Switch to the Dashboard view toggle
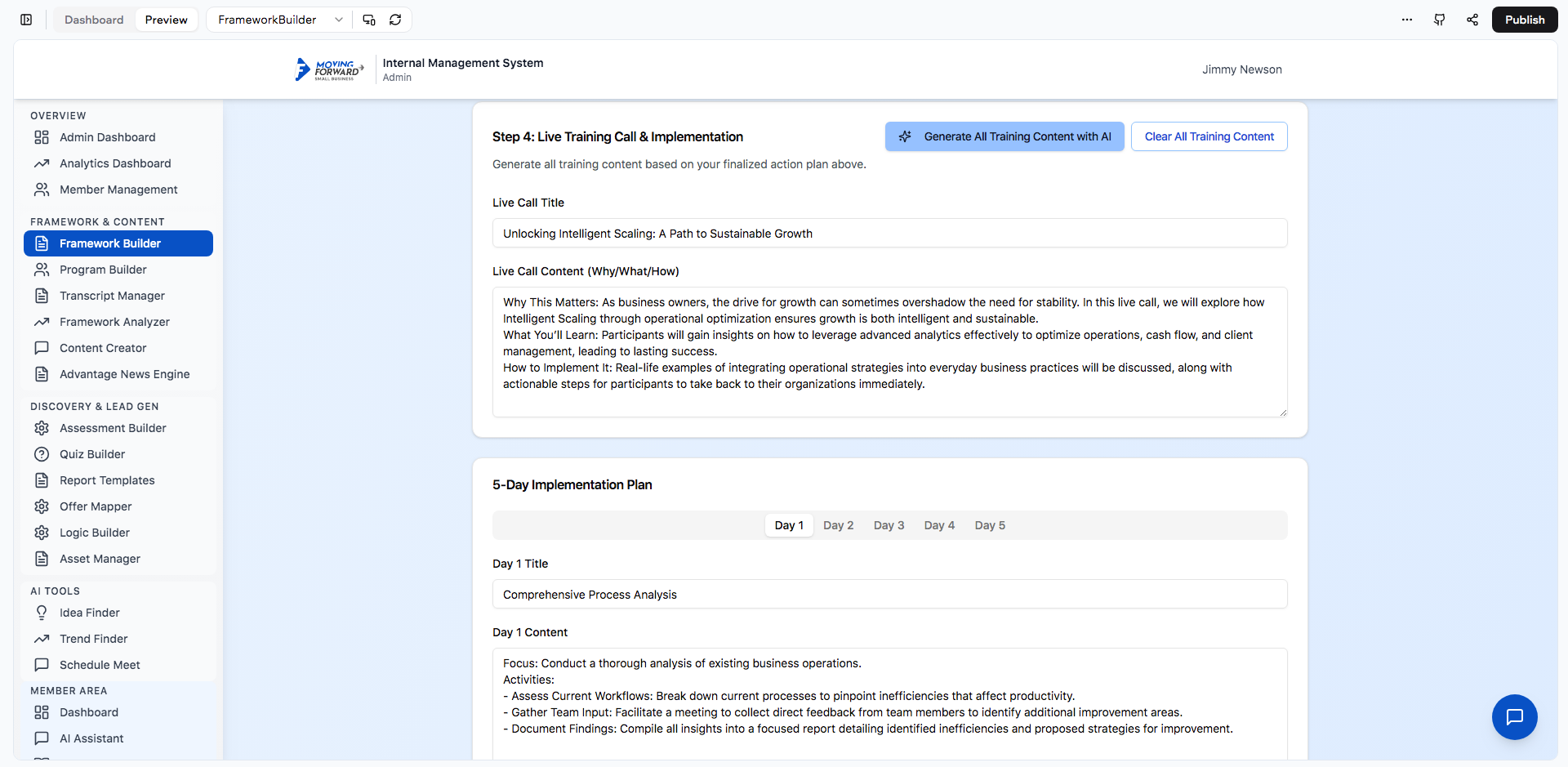Viewport: 1568px width, 767px height. (94, 20)
